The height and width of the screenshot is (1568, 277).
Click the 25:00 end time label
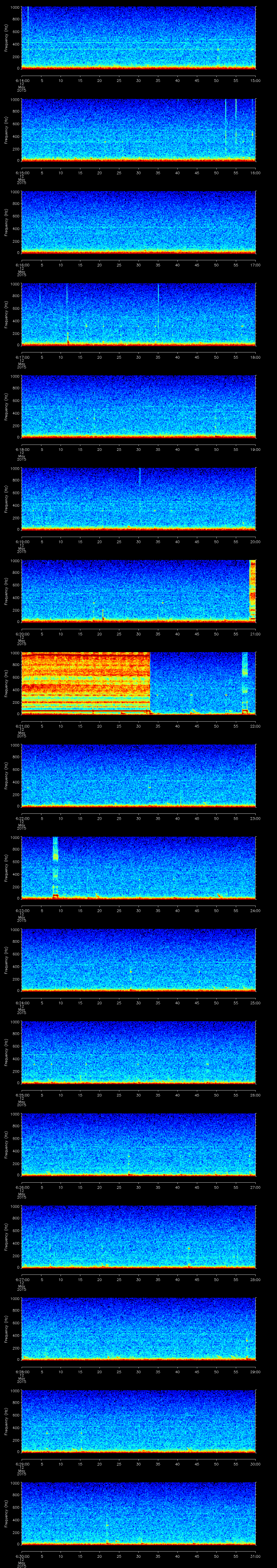pyautogui.click(x=256, y=1003)
